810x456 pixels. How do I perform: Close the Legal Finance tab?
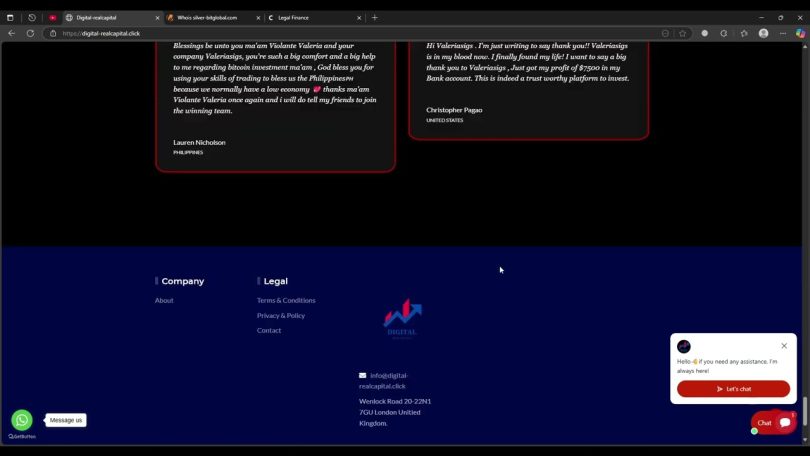[359, 18]
